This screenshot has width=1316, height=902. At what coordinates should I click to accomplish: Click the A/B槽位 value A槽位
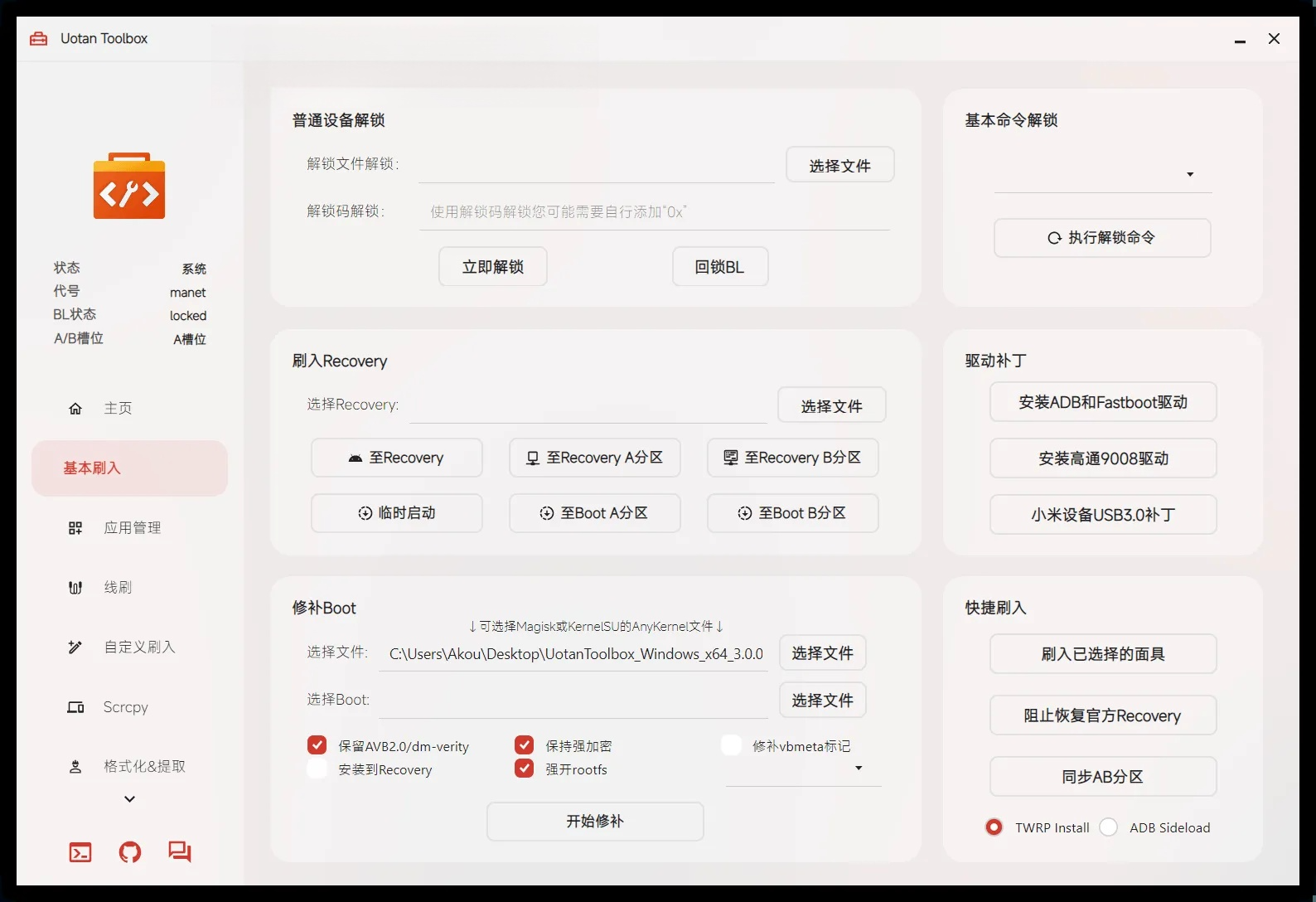[x=190, y=339]
